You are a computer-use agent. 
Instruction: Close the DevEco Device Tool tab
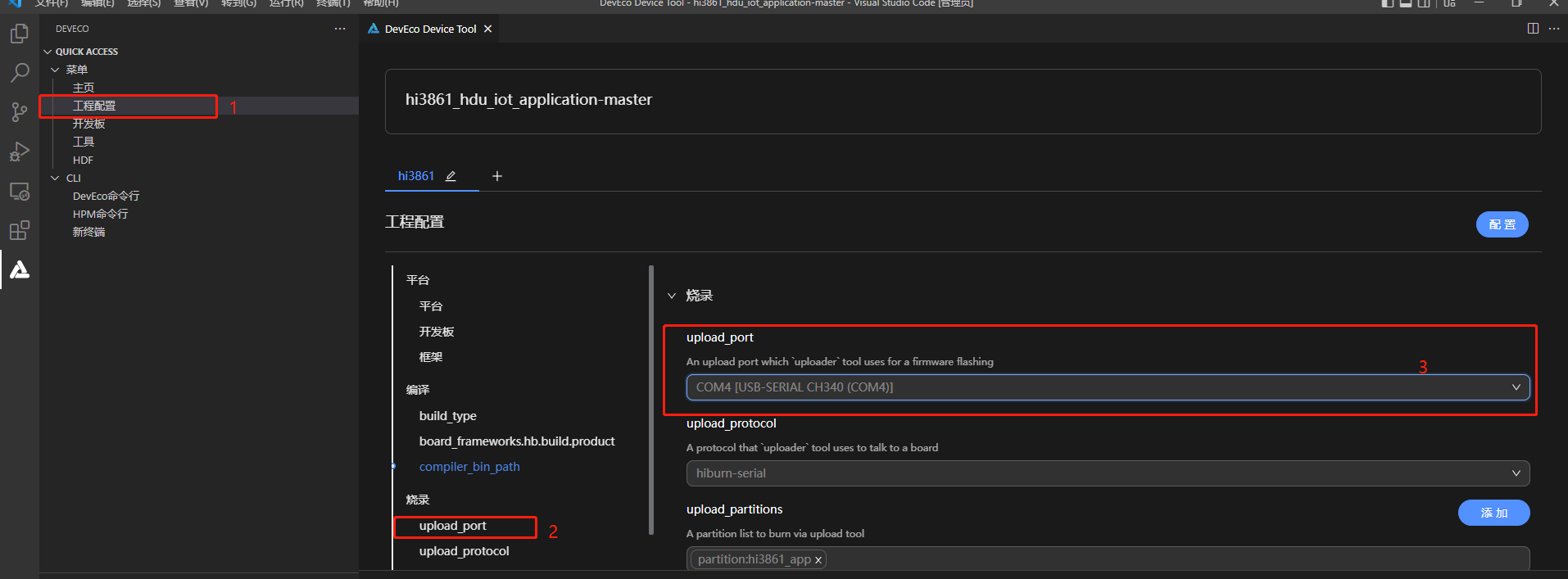pos(488,29)
